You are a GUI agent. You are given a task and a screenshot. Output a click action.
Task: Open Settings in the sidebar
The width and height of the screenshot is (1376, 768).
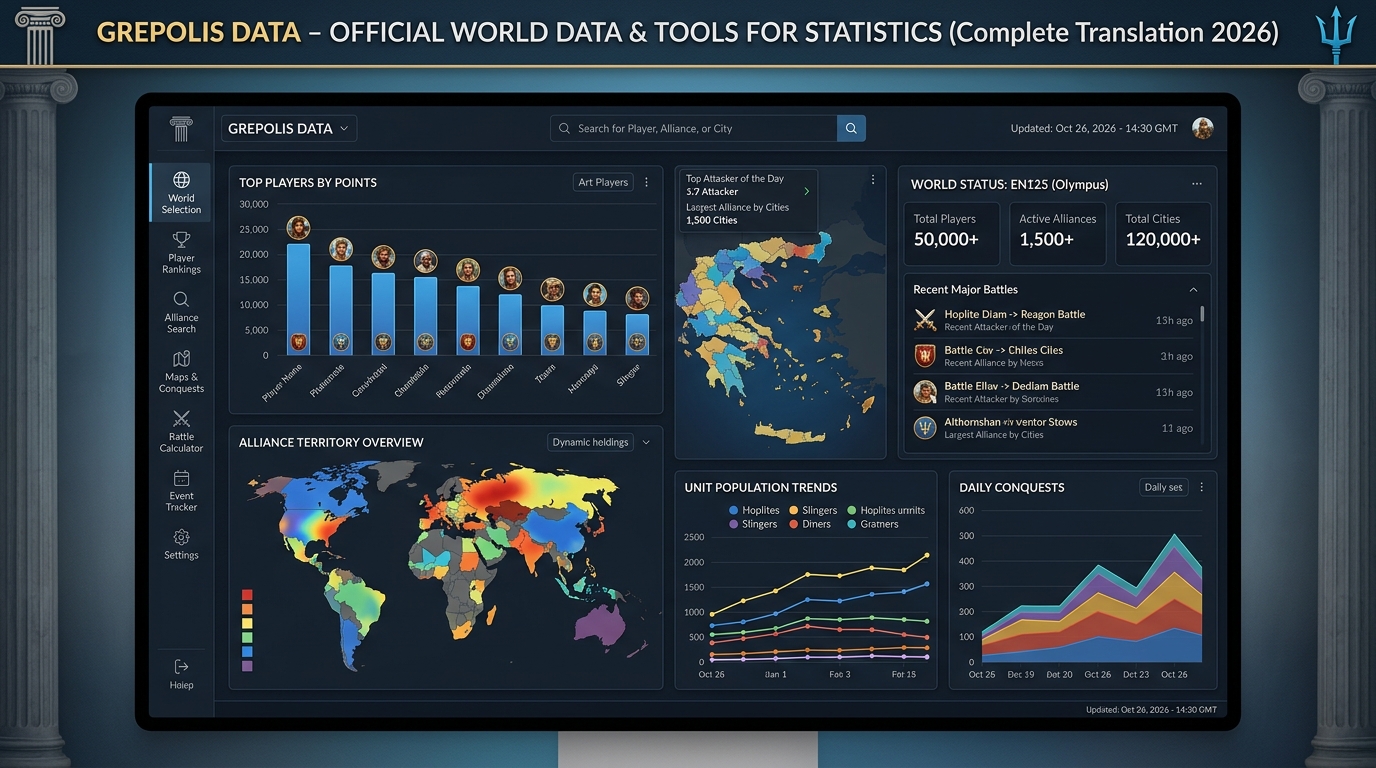(x=181, y=544)
